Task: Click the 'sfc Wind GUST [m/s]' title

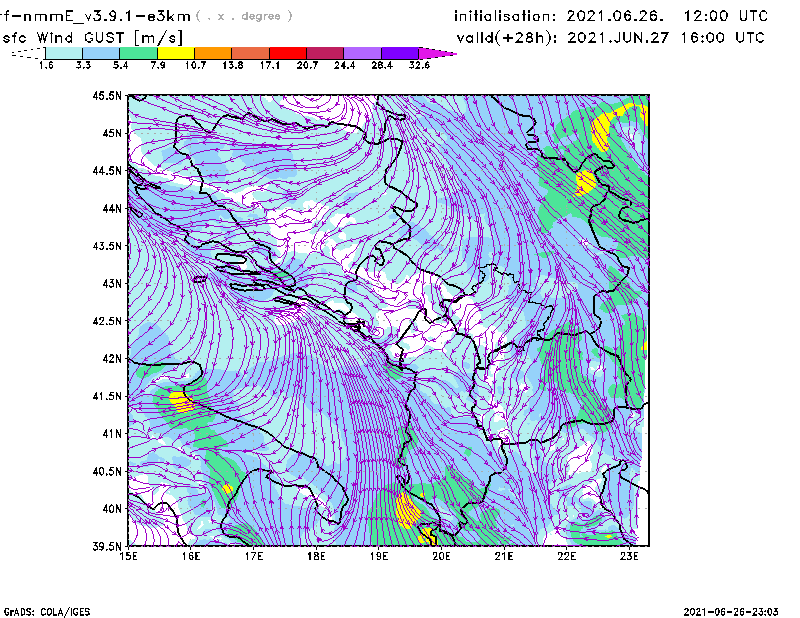Action: coord(92,38)
